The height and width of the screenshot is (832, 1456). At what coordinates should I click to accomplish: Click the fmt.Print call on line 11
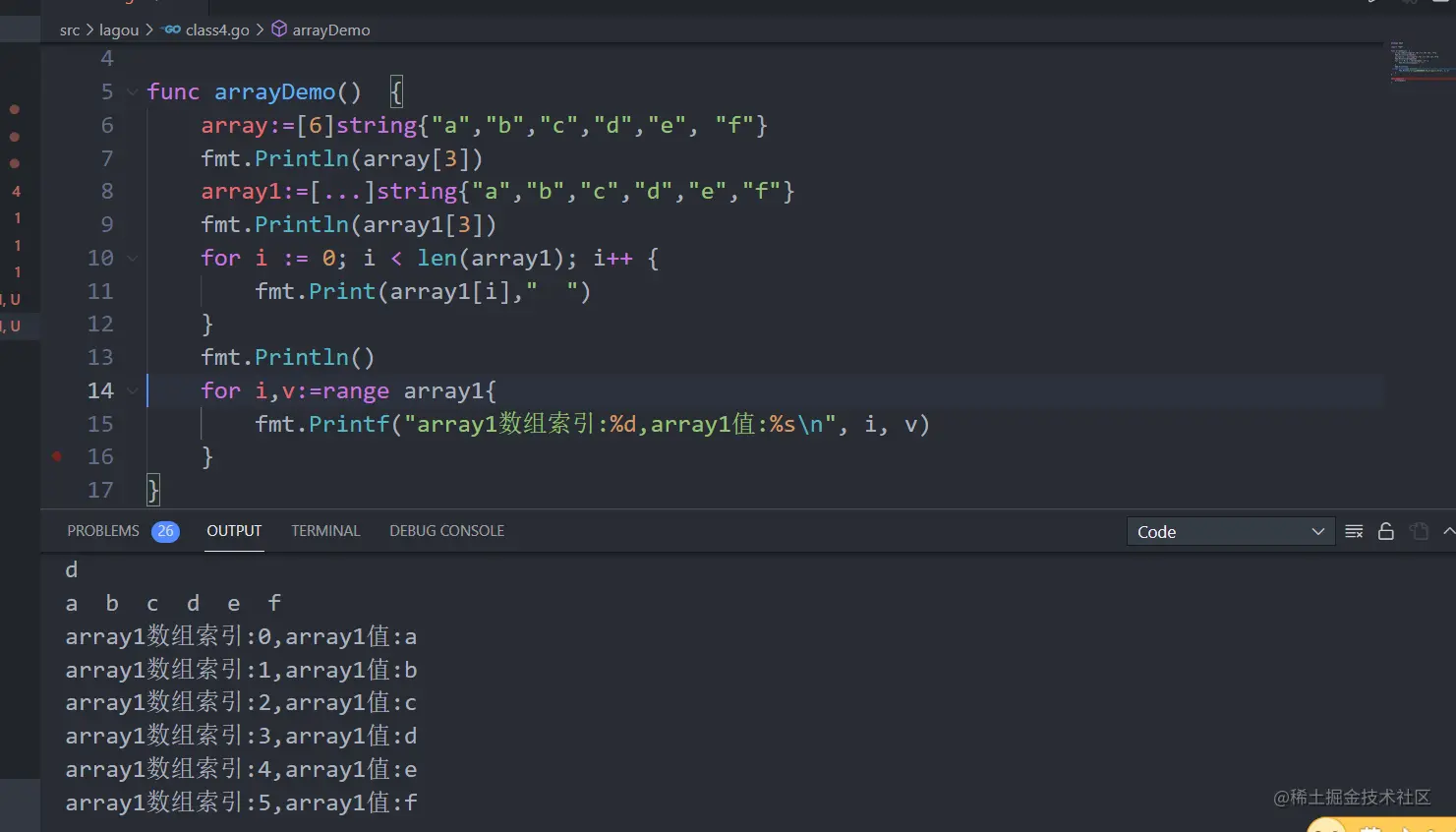coord(423,292)
